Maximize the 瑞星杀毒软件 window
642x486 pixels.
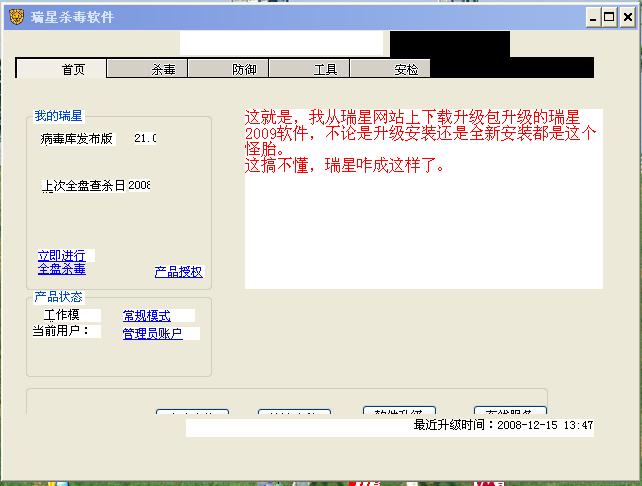pos(609,18)
